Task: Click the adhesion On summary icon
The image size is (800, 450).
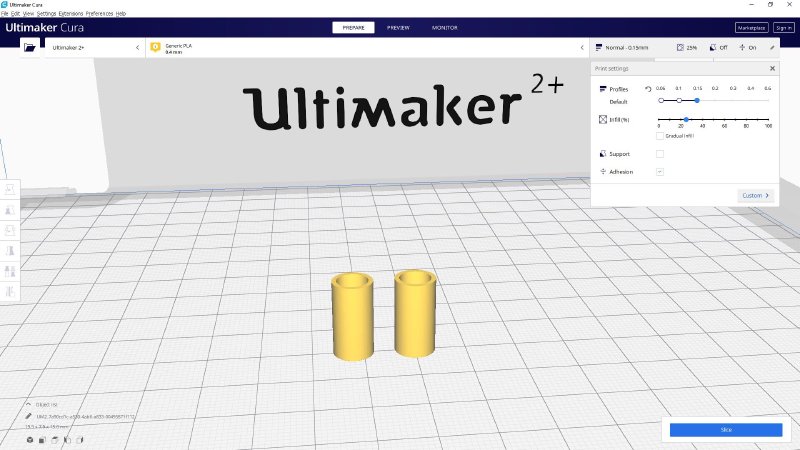Action: (x=742, y=47)
